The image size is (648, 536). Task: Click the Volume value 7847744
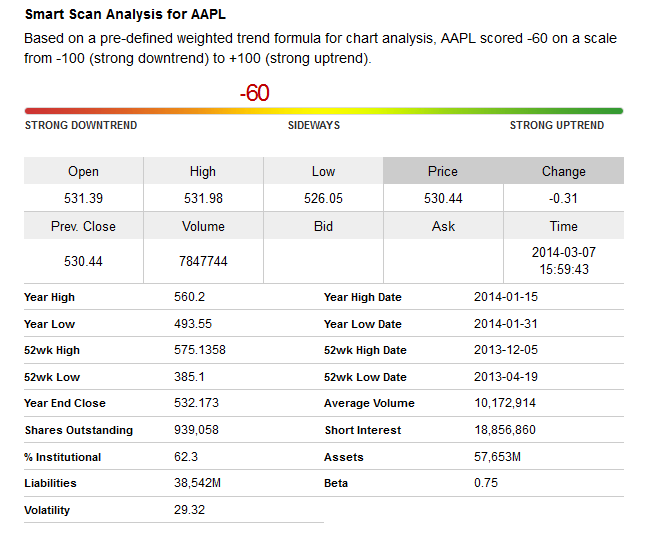click(203, 261)
